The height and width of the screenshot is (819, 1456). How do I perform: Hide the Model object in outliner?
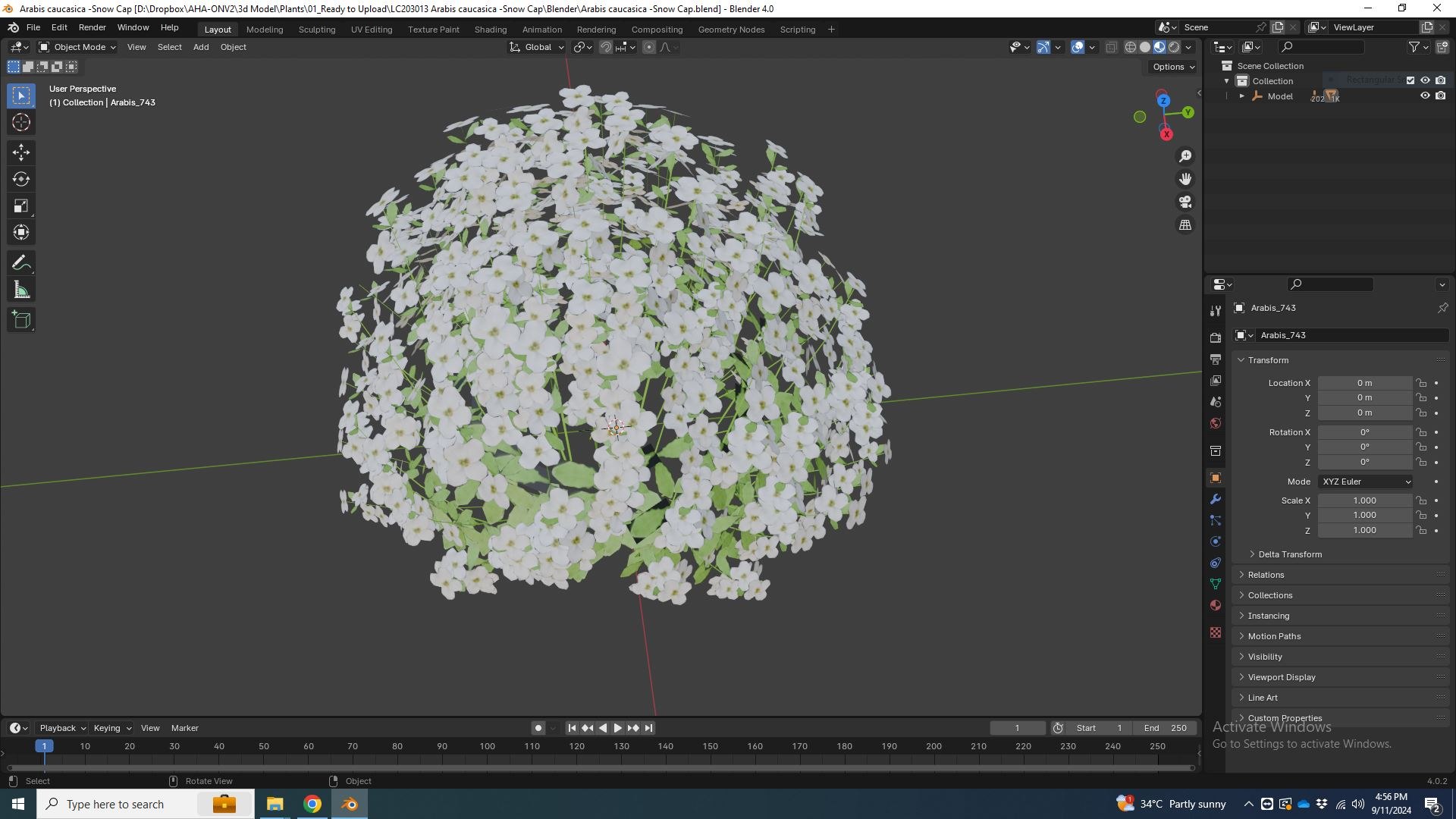[x=1425, y=96]
